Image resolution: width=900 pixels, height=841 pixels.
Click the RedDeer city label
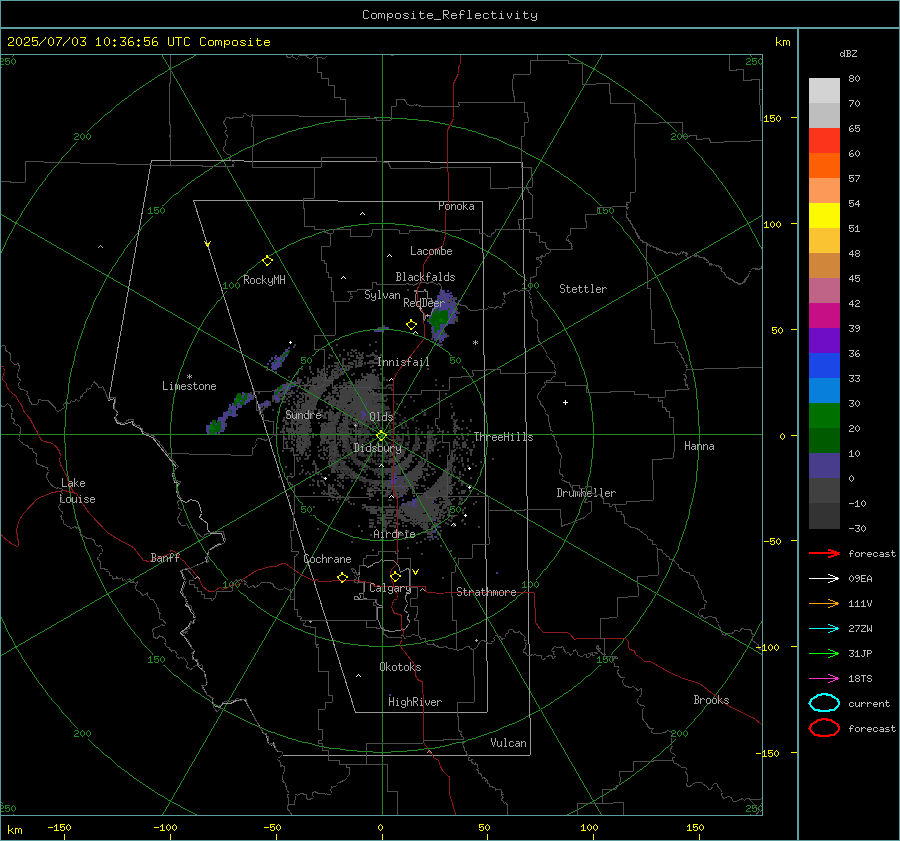424,303
